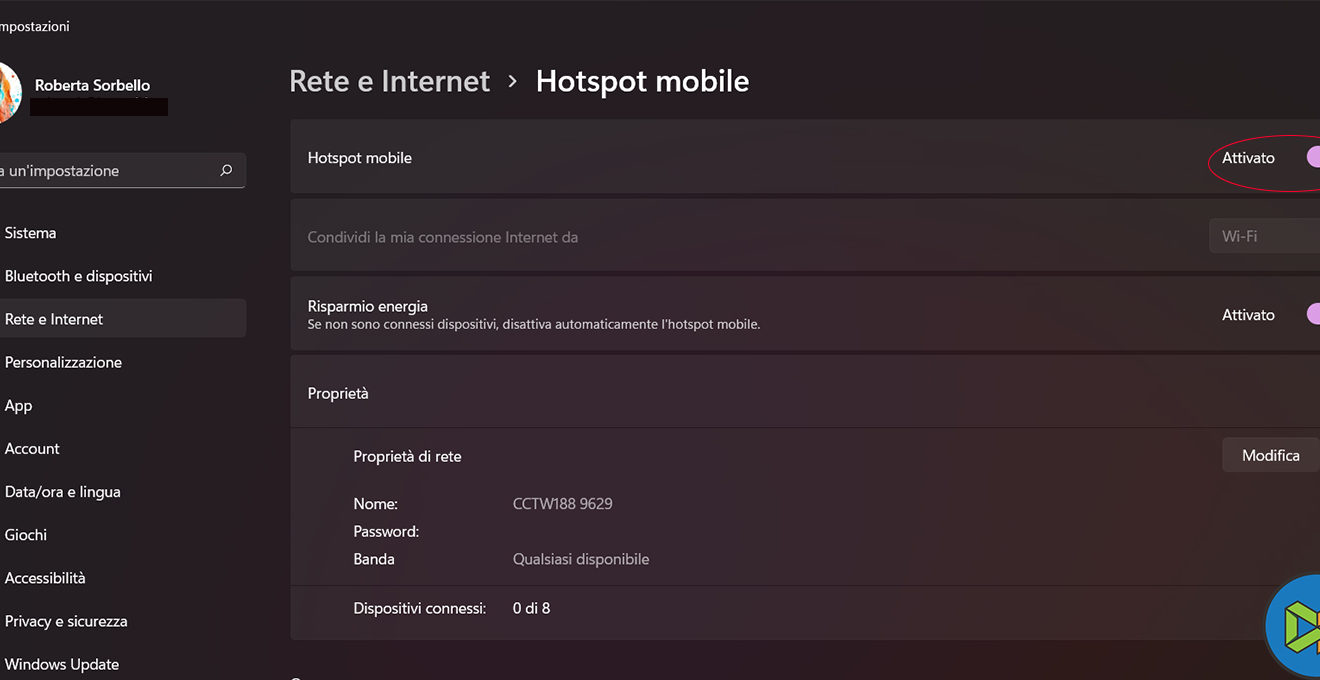Image resolution: width=1320 pixels, height=680 pixels.
Task: Click the breadcrumb chevron before Hotspot mobile
Action: 513,81
